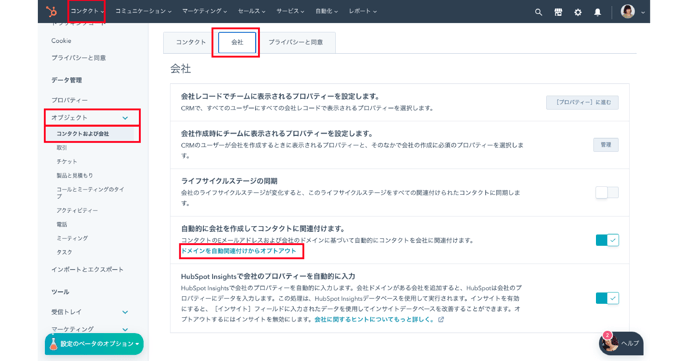The image size is (688, 361).
Task: Select the 会社 tab
Action: (x=237, y=42)
